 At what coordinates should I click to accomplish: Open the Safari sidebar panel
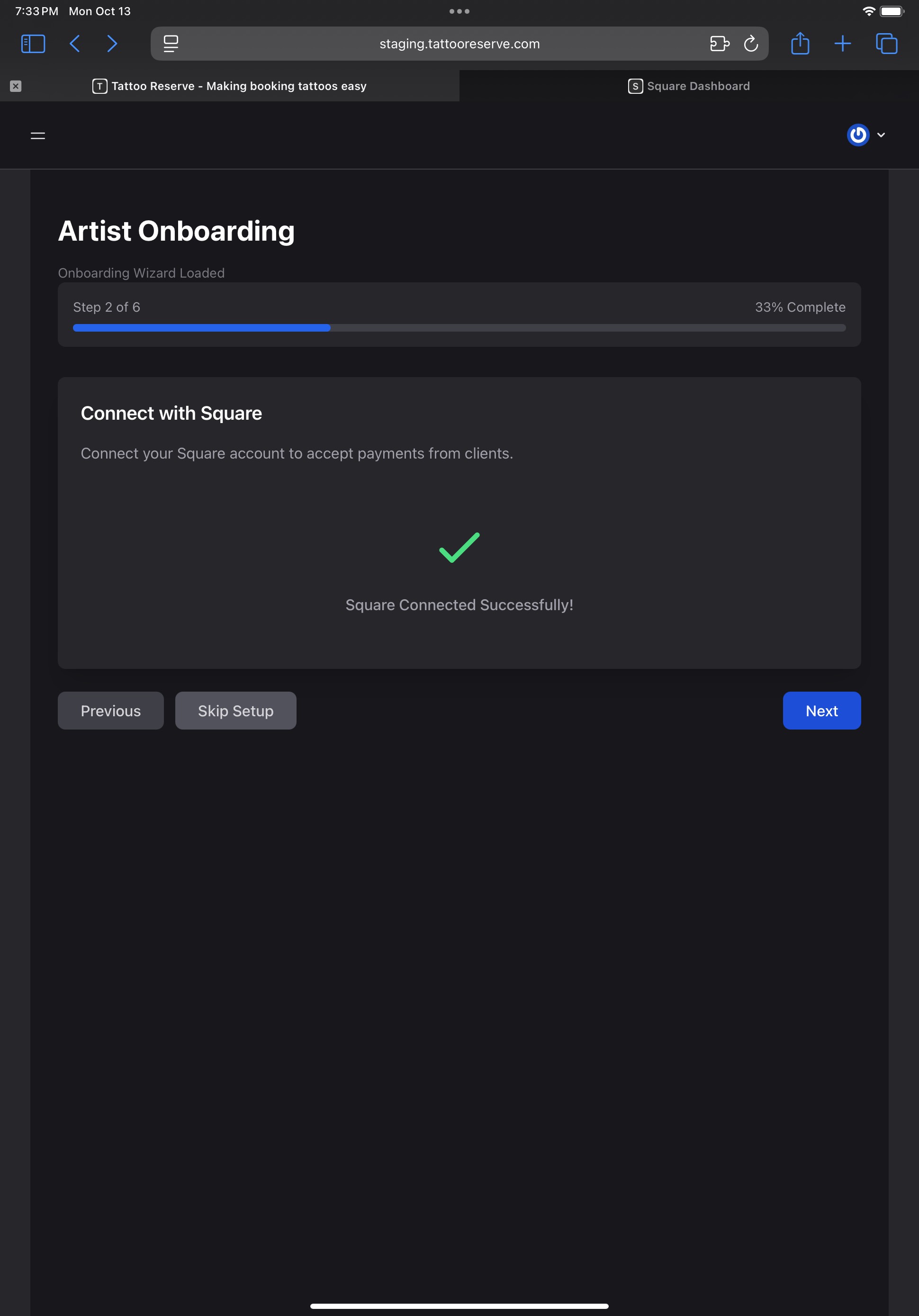click(33, 44)
